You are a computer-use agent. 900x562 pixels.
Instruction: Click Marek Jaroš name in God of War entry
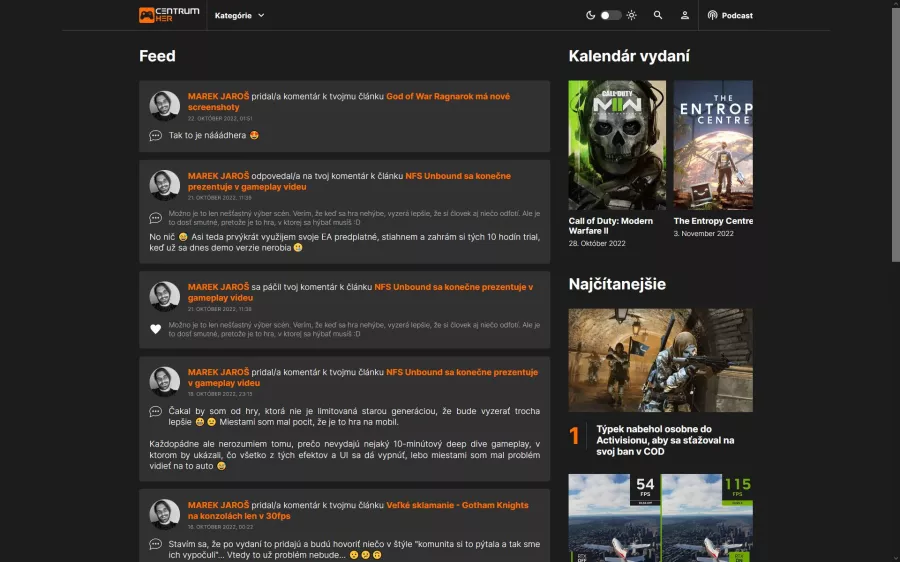(x=218, y=96)
